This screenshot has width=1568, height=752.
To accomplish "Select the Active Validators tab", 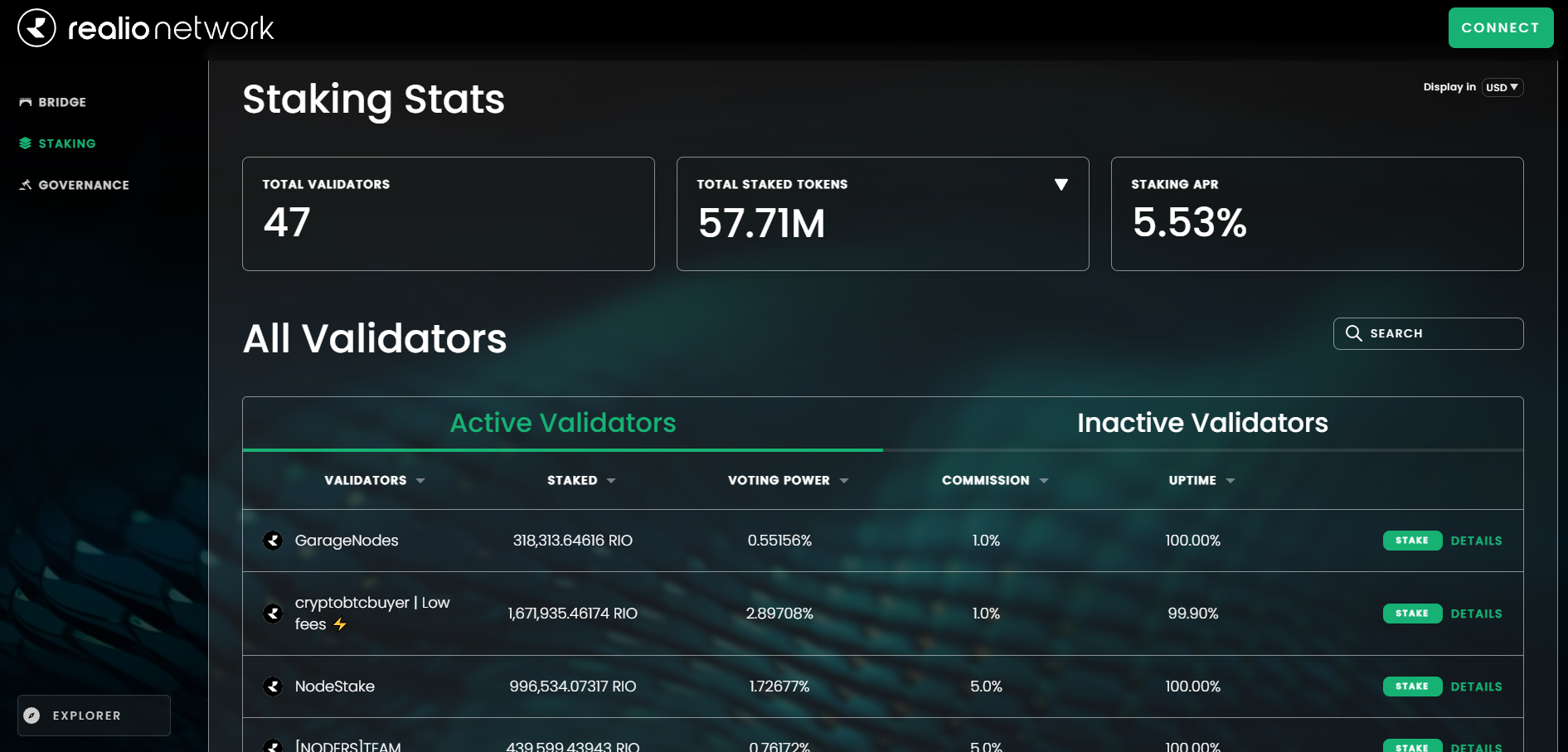I will point(562,423).
